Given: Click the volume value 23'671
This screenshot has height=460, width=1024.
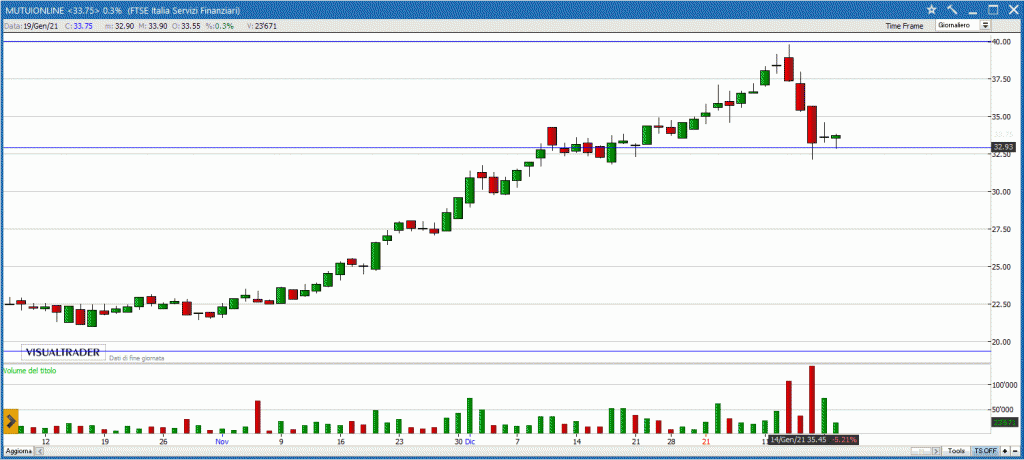Looking at the screenshot, I should click(267, 26).
